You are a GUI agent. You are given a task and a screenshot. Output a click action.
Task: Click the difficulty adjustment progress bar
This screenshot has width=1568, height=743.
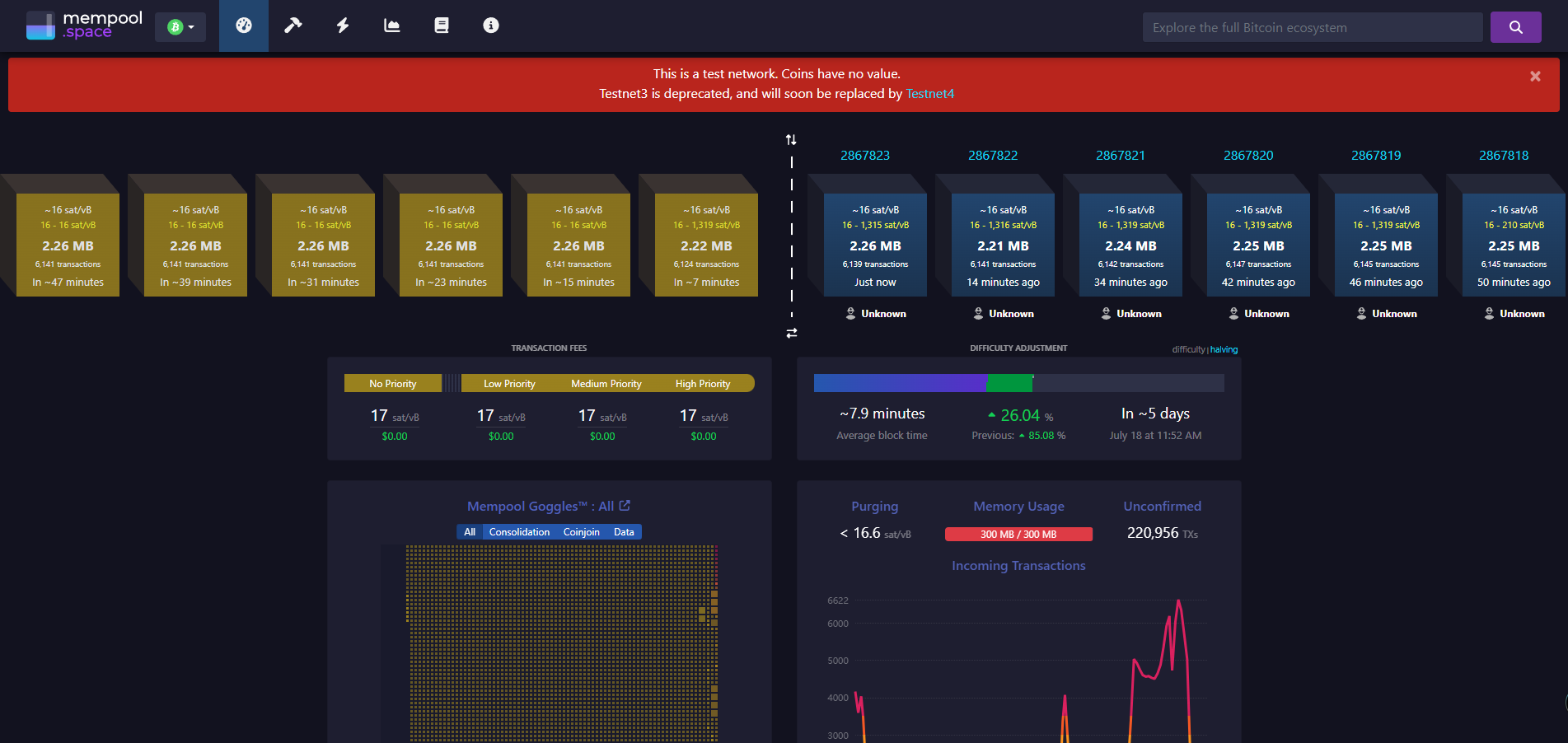pyautogui.click(x=1018, y=383)
